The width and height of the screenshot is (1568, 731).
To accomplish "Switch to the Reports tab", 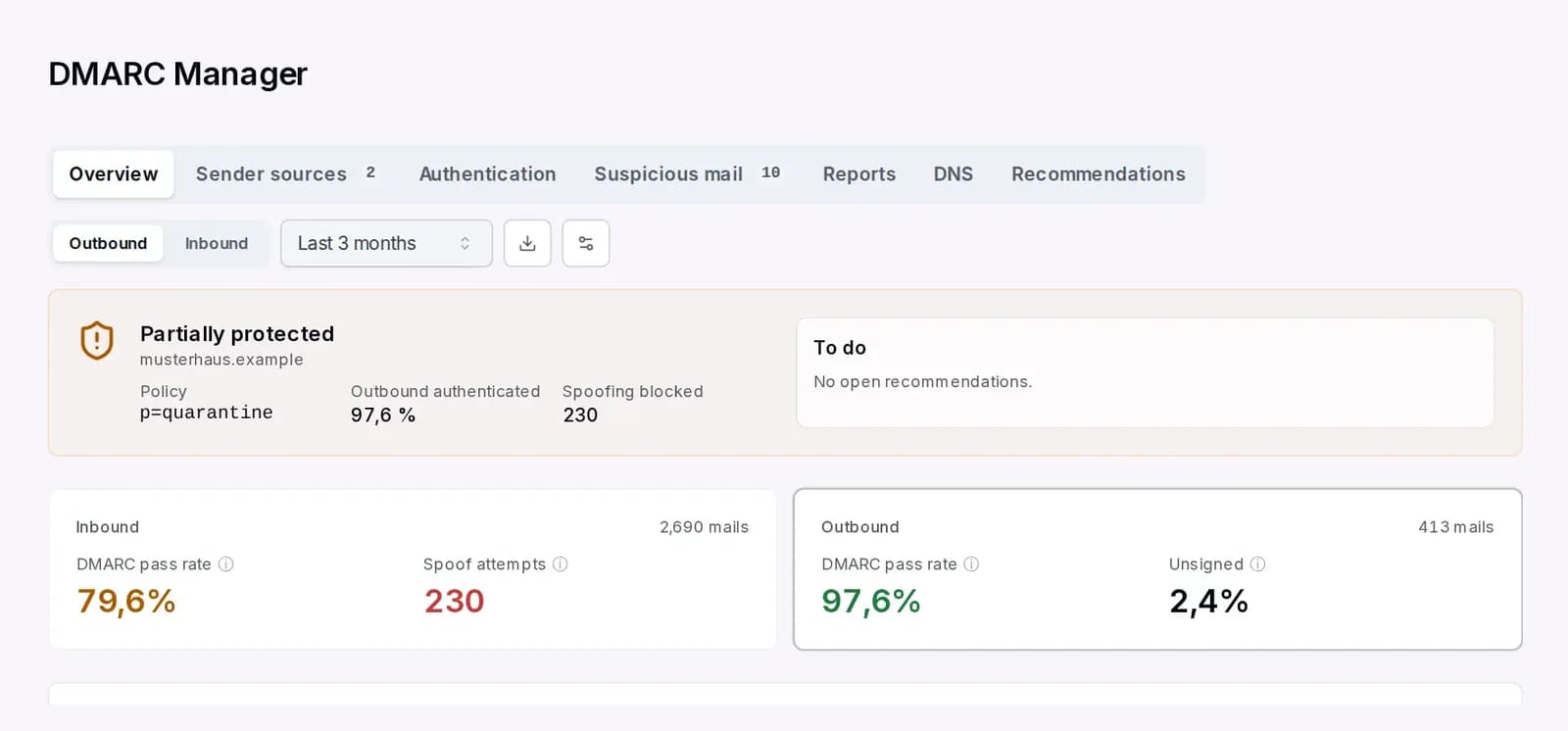I will (859, 174).
